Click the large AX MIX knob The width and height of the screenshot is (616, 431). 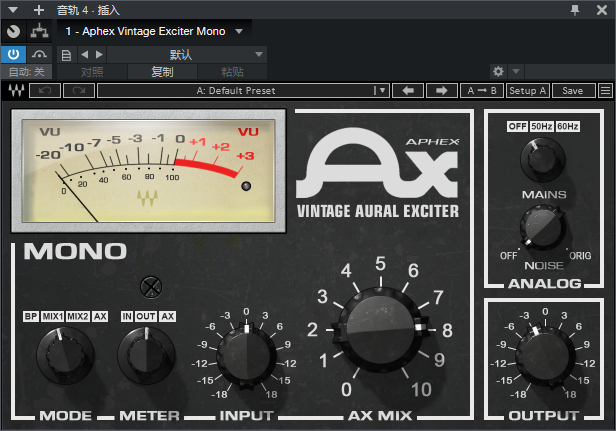tap(380, 330)
